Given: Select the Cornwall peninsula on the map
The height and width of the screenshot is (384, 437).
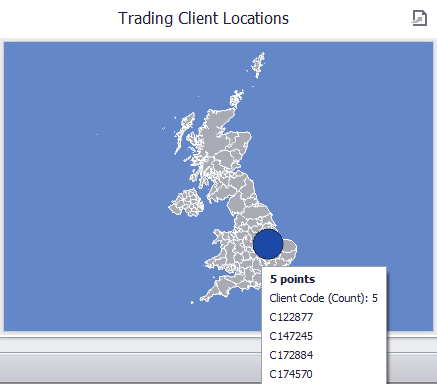Looking at the screenshot, I should pos(211,294).
